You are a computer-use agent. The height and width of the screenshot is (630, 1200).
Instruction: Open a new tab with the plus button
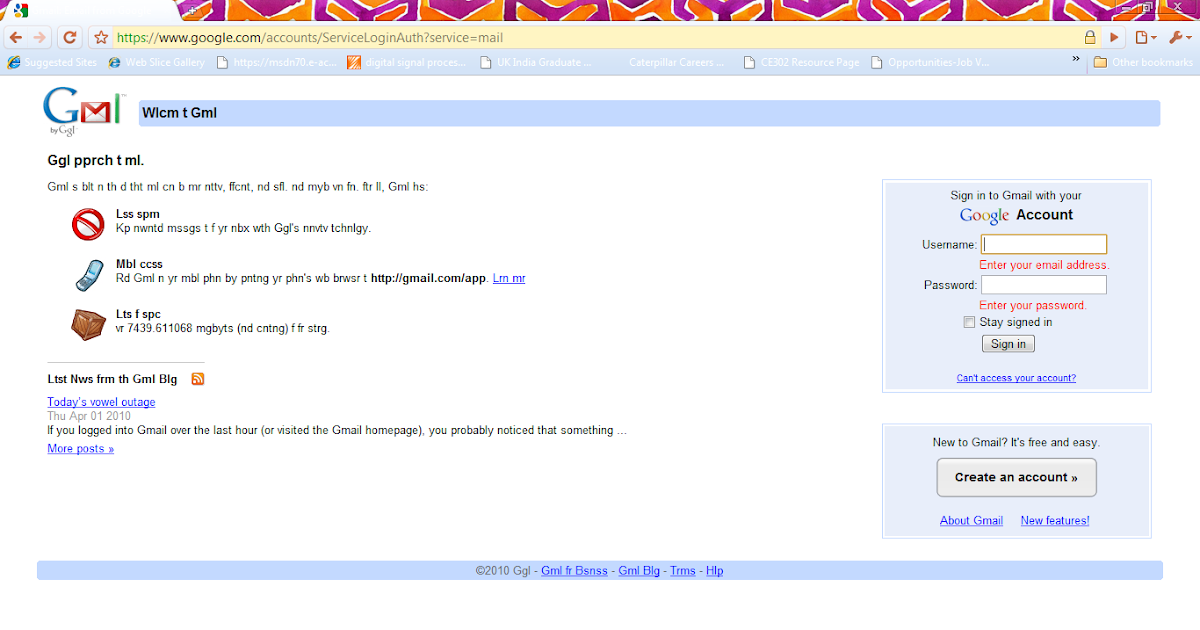(x=192, y=9)
